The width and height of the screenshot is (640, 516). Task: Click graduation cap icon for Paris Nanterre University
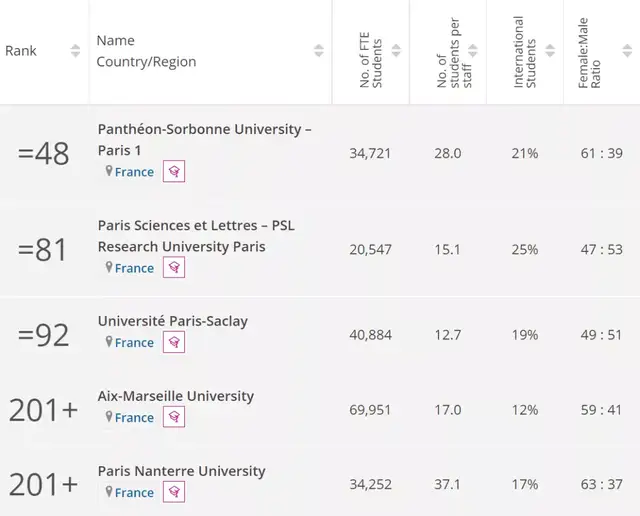click(174, 492)
